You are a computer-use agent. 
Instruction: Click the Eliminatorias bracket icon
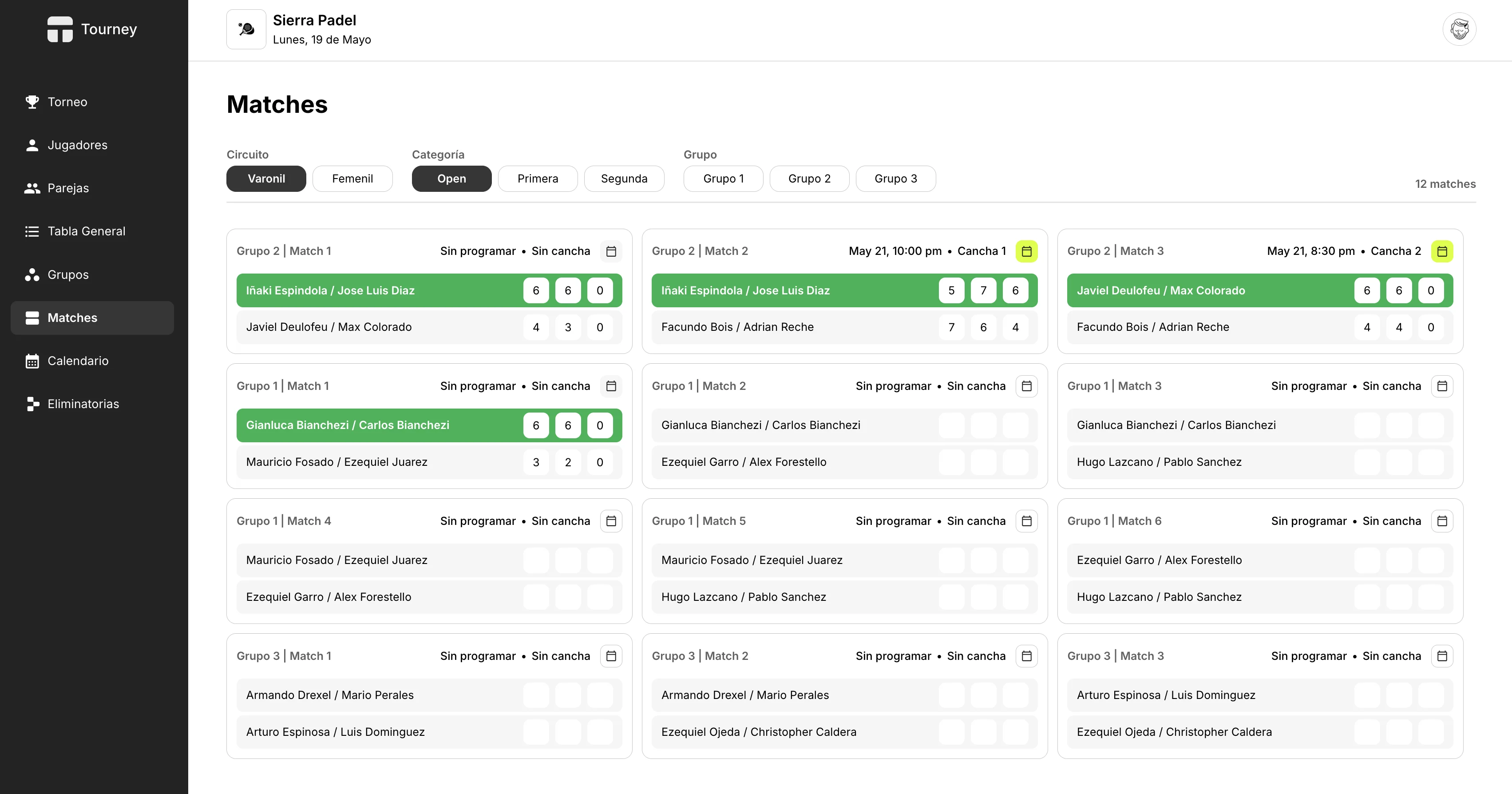point(32,404)
